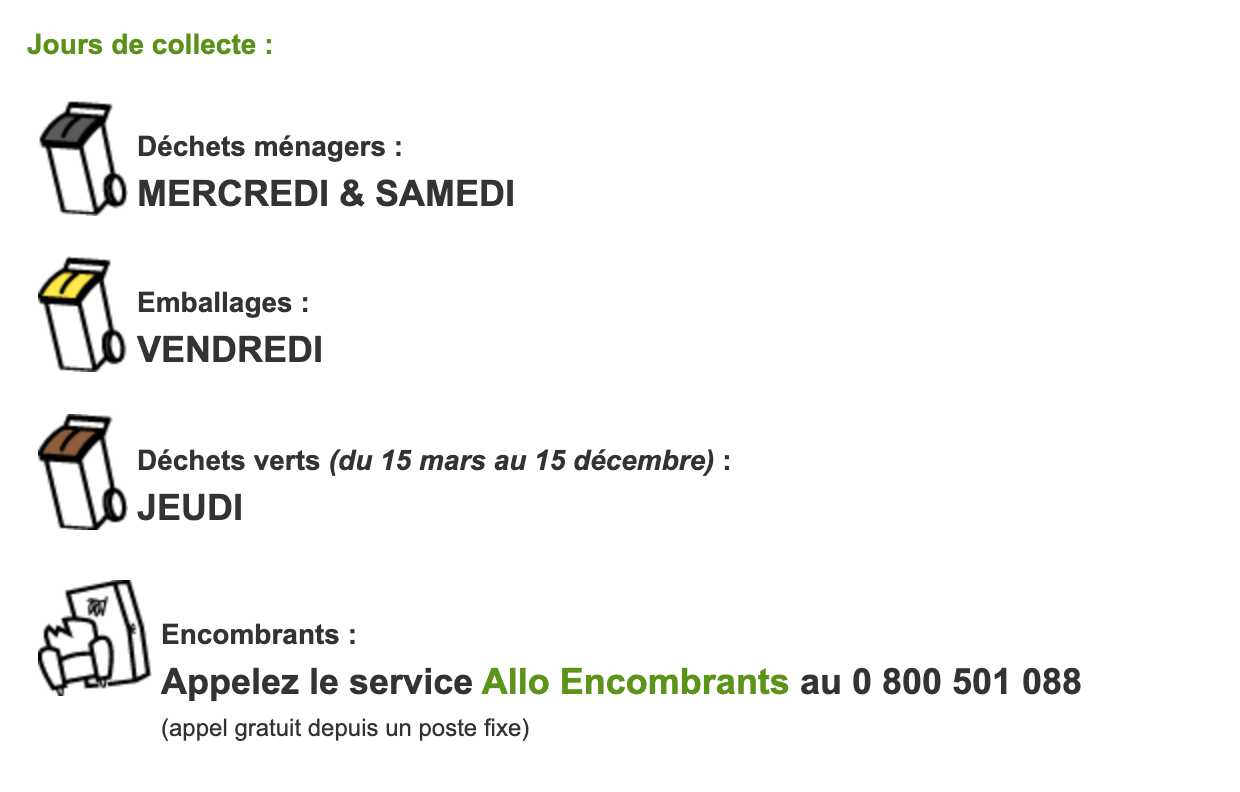Click the italic '(du 15 mars au 15 décembre)' text
The width and height of the screenshot is (1240, 792).
(x=522, y=462)
